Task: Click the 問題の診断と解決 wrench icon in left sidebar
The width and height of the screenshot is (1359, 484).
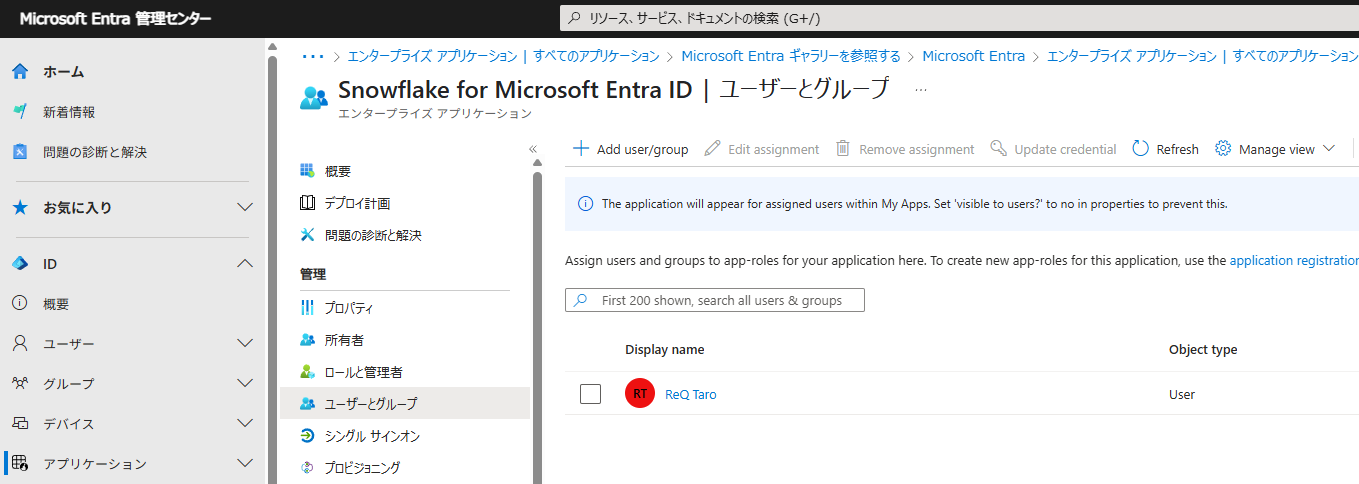Action: [x=19, y=152]
